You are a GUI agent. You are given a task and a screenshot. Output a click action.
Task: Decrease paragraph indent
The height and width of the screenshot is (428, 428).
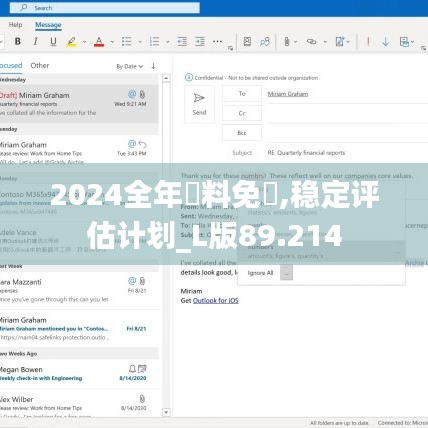point(182,42)
